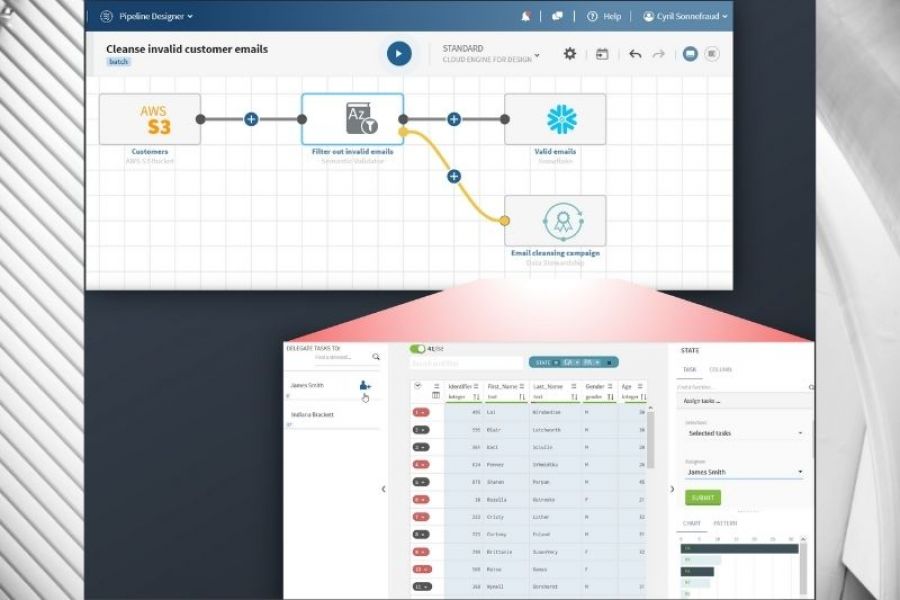Expand the Pipeline Designer dropdown
Image resolution: width=900 pixels, height=600 pixels.
click(x=155, y=16)
